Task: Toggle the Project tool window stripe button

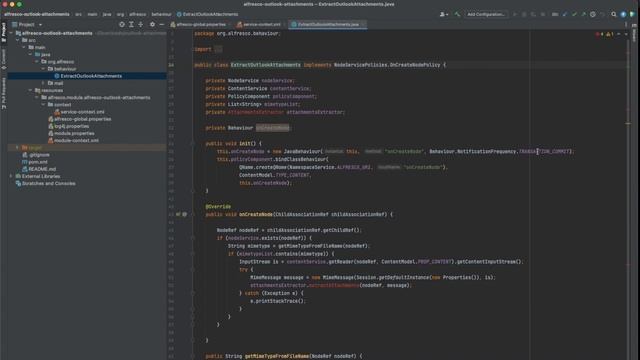Action: (x=4, y=32)
